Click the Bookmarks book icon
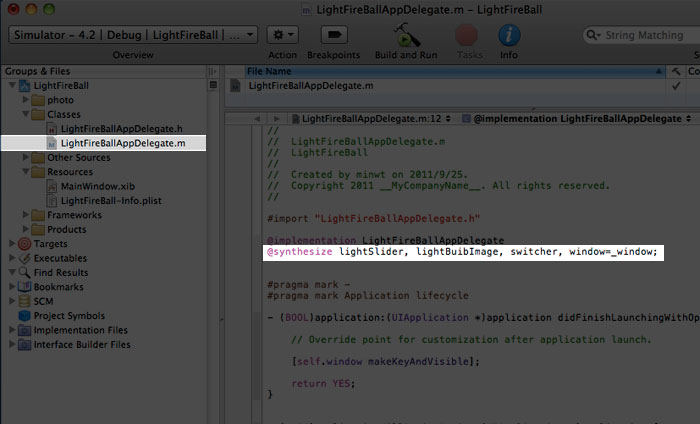This screenshot has width=700, height=424. (25, 287)
